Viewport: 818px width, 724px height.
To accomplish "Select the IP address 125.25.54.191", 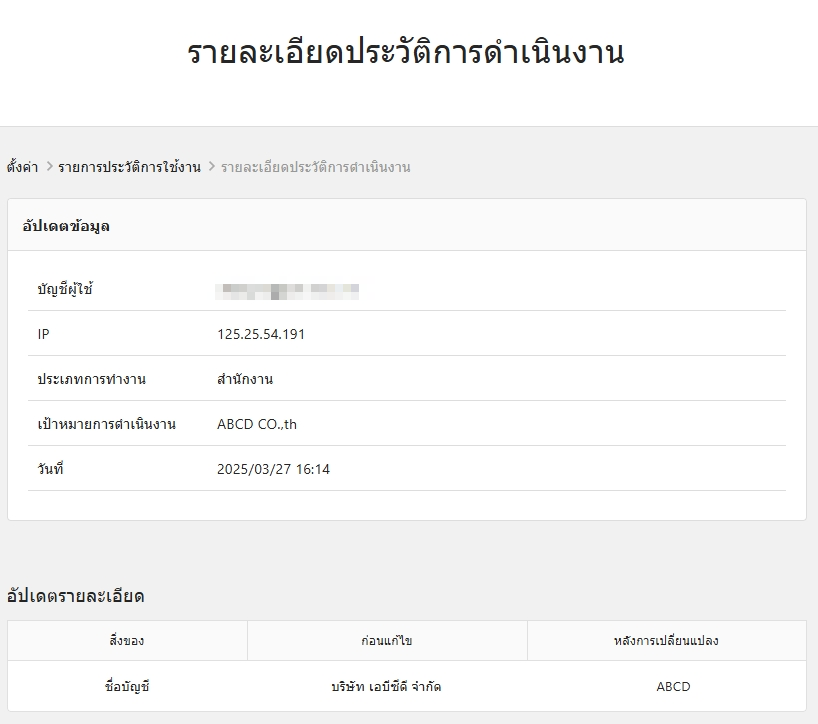I will (x=261, y=334).
